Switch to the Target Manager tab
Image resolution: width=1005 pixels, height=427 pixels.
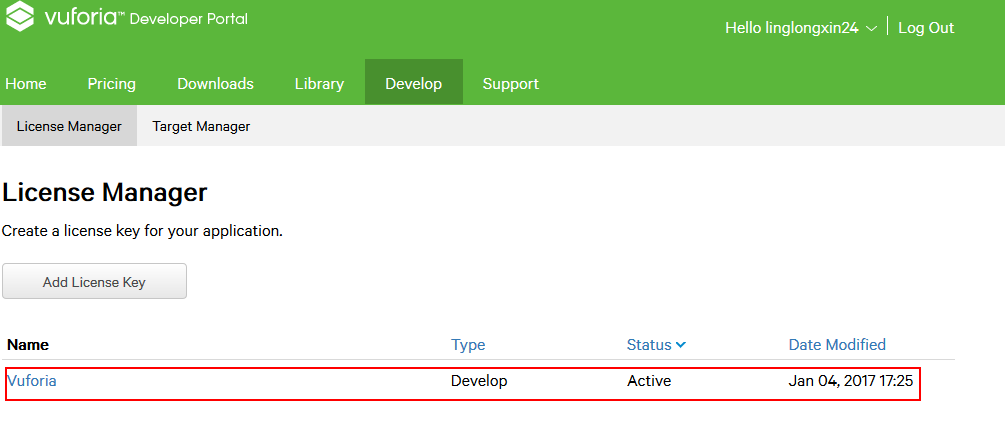(201, 126)
